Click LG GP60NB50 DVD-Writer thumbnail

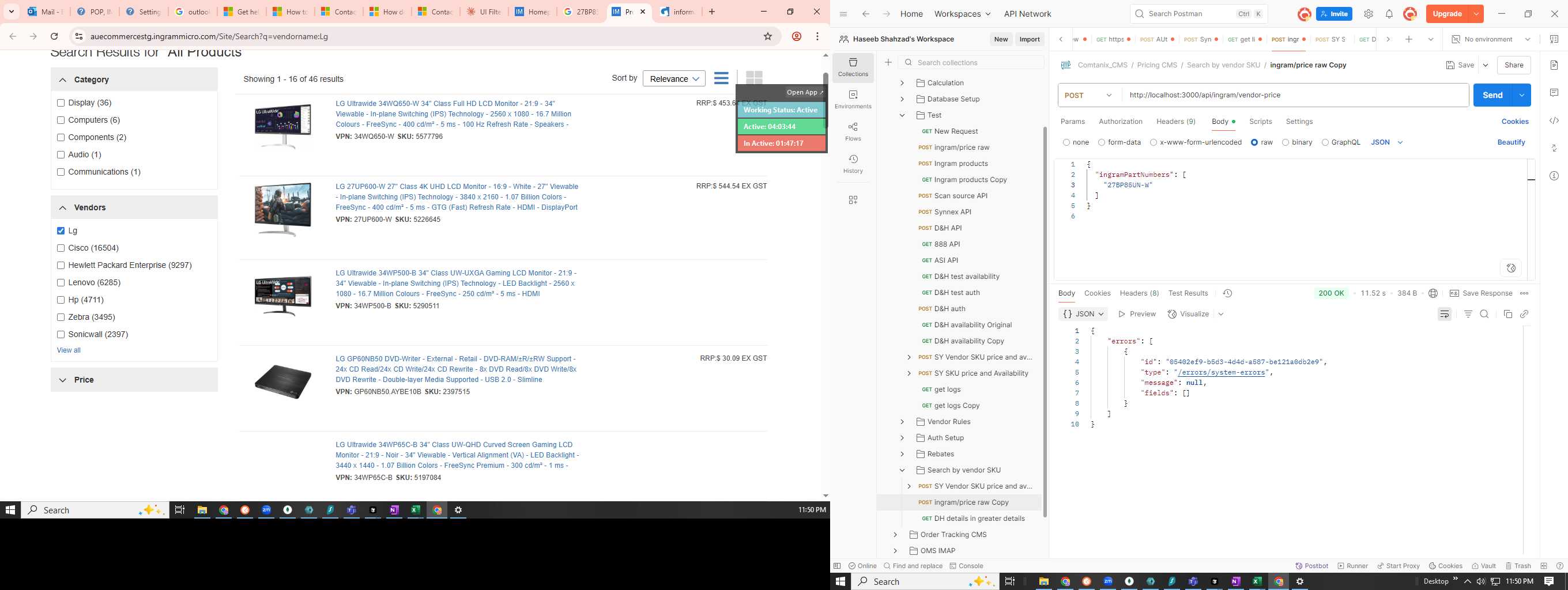[x=282, y=381]
